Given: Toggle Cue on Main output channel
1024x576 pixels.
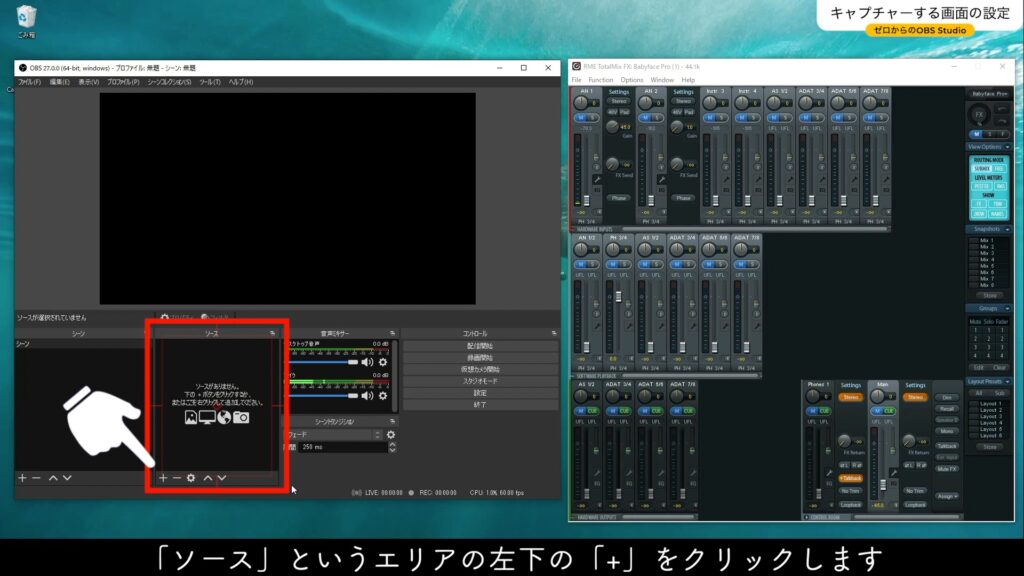Looking at the screenshot, I should pyautogui.click(x=889, y=411).
